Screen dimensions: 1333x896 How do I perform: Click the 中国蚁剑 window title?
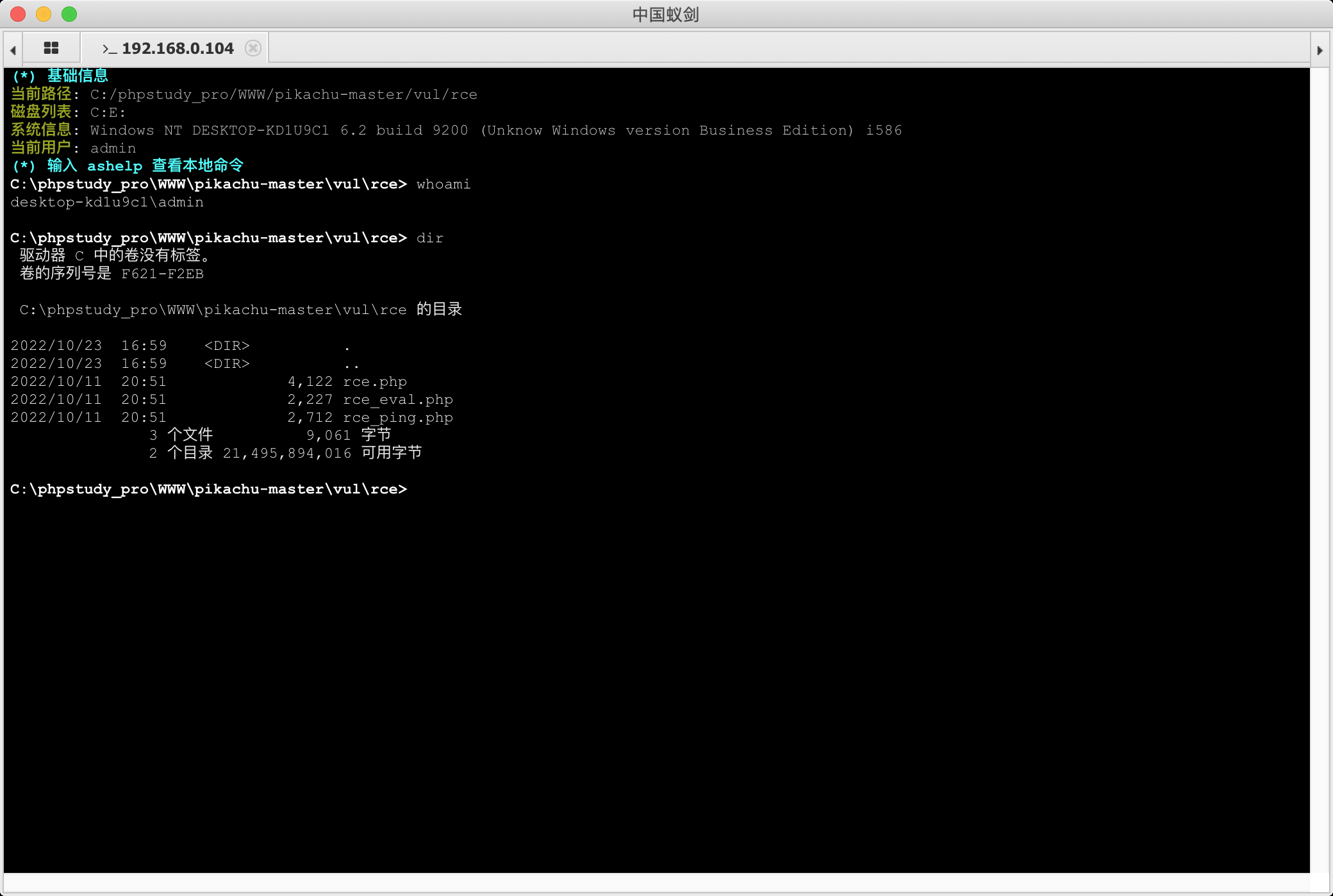coord(666,14)
